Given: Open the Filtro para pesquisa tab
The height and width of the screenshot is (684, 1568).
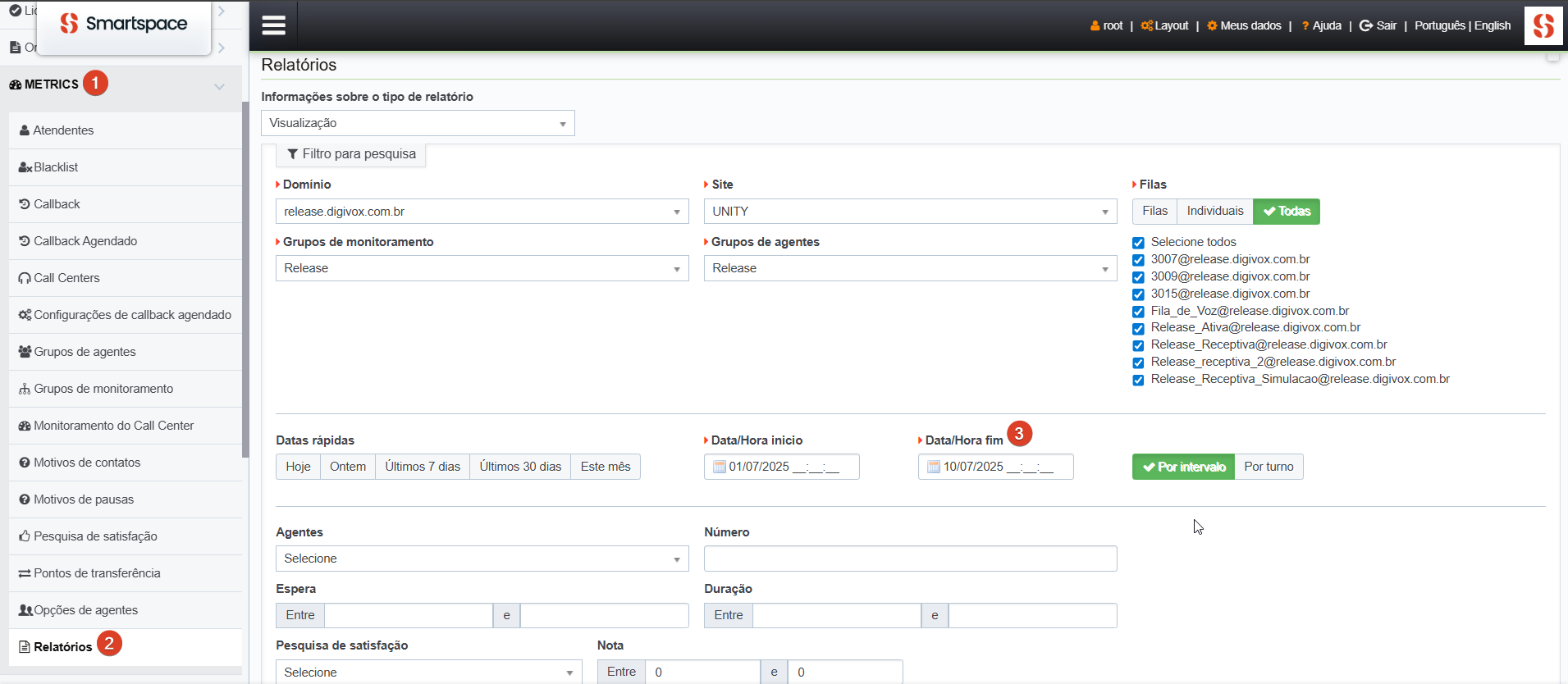Looking at the screenshot, I should (351, 154).
